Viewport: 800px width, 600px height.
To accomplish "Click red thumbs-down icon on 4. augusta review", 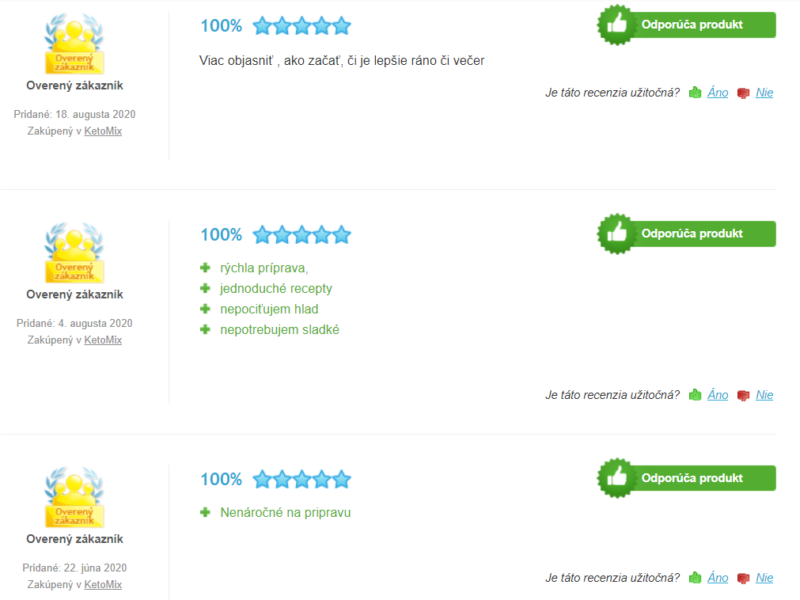I will tap(743, 395).
